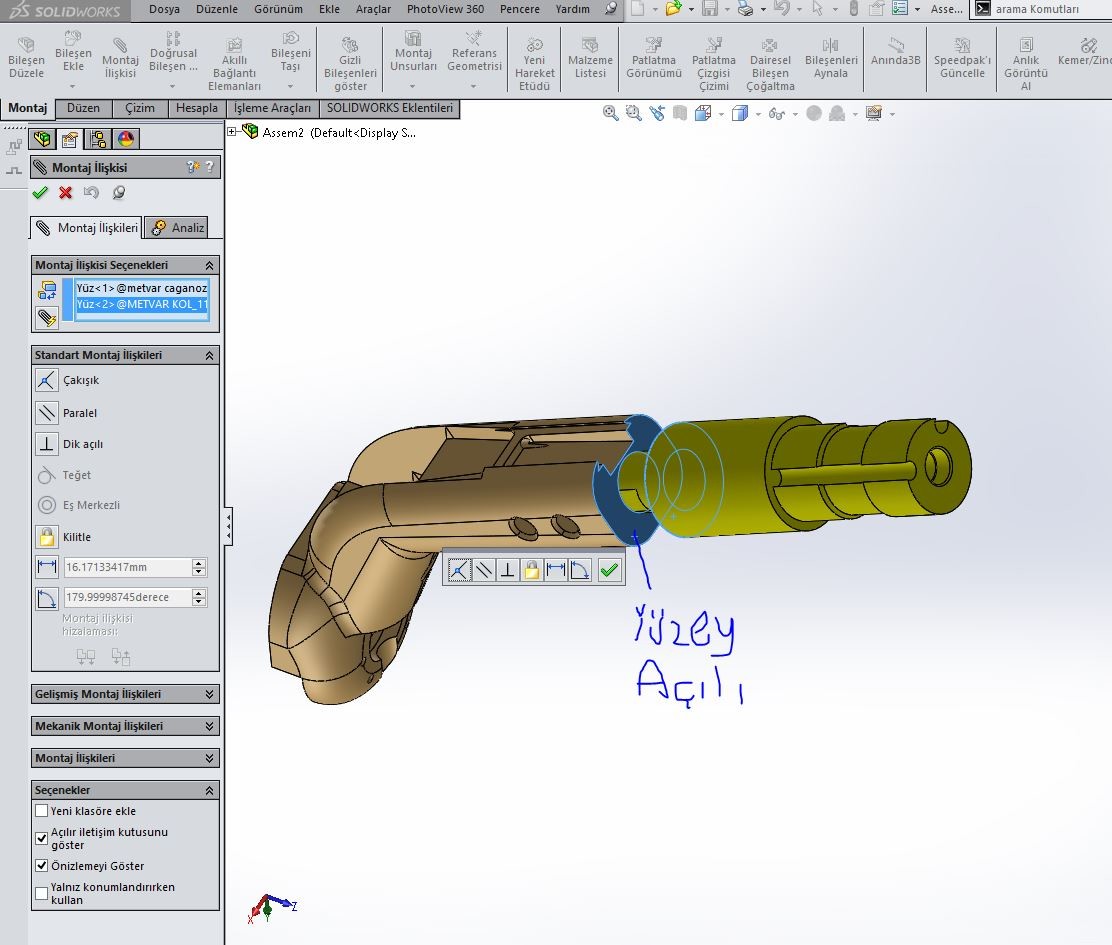The width and height of the screenshot is (1112, 945).
Task: Uncheck Önizlemeyi Göster option
Action: (x=42, y=866)
